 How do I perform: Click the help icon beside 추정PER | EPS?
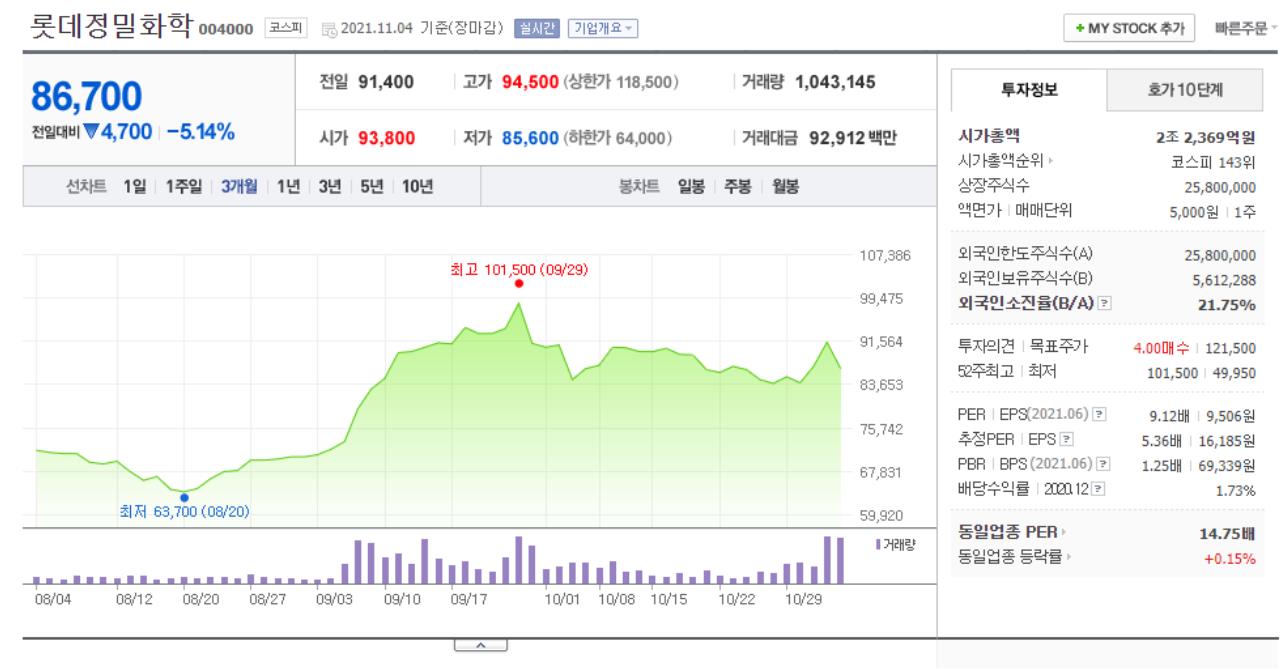tap(1066, 439)
